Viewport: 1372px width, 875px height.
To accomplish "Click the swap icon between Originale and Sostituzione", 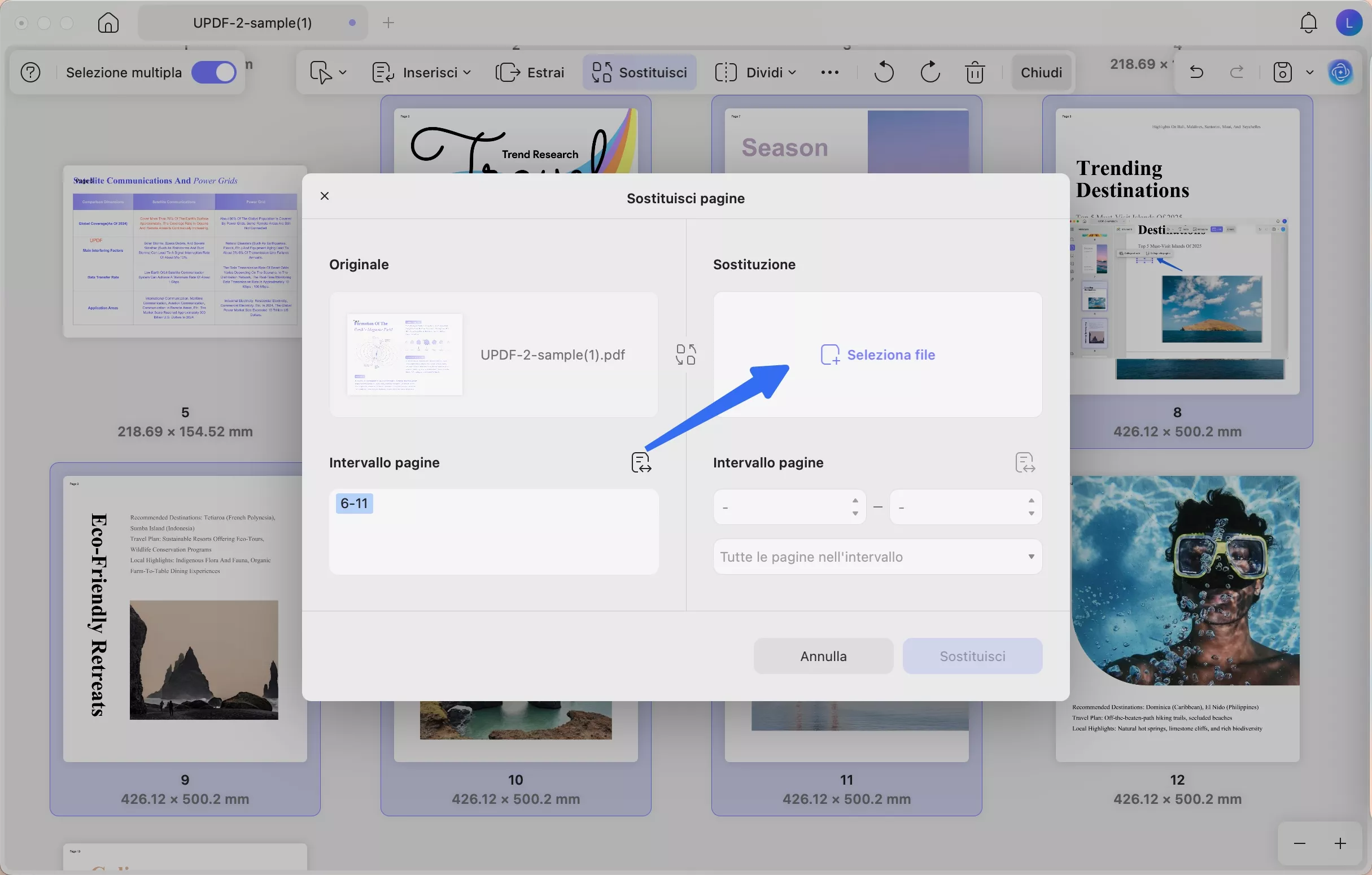I will (x=686, y=355).
